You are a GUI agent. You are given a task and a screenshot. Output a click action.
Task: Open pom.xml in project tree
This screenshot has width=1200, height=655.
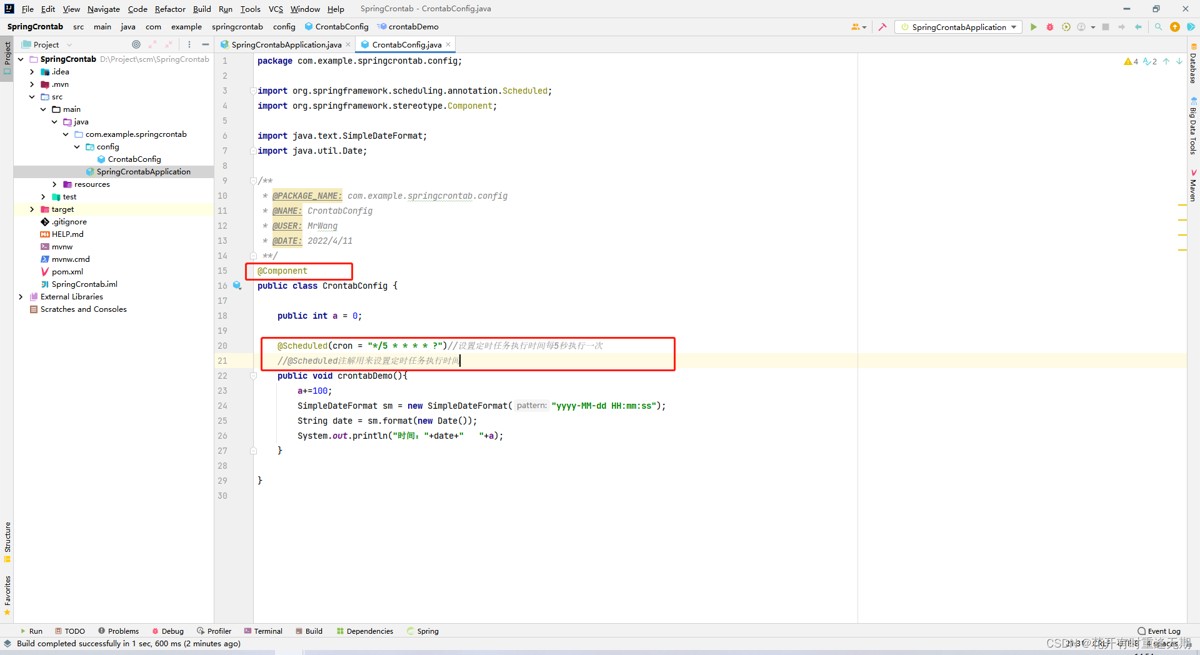67,272
